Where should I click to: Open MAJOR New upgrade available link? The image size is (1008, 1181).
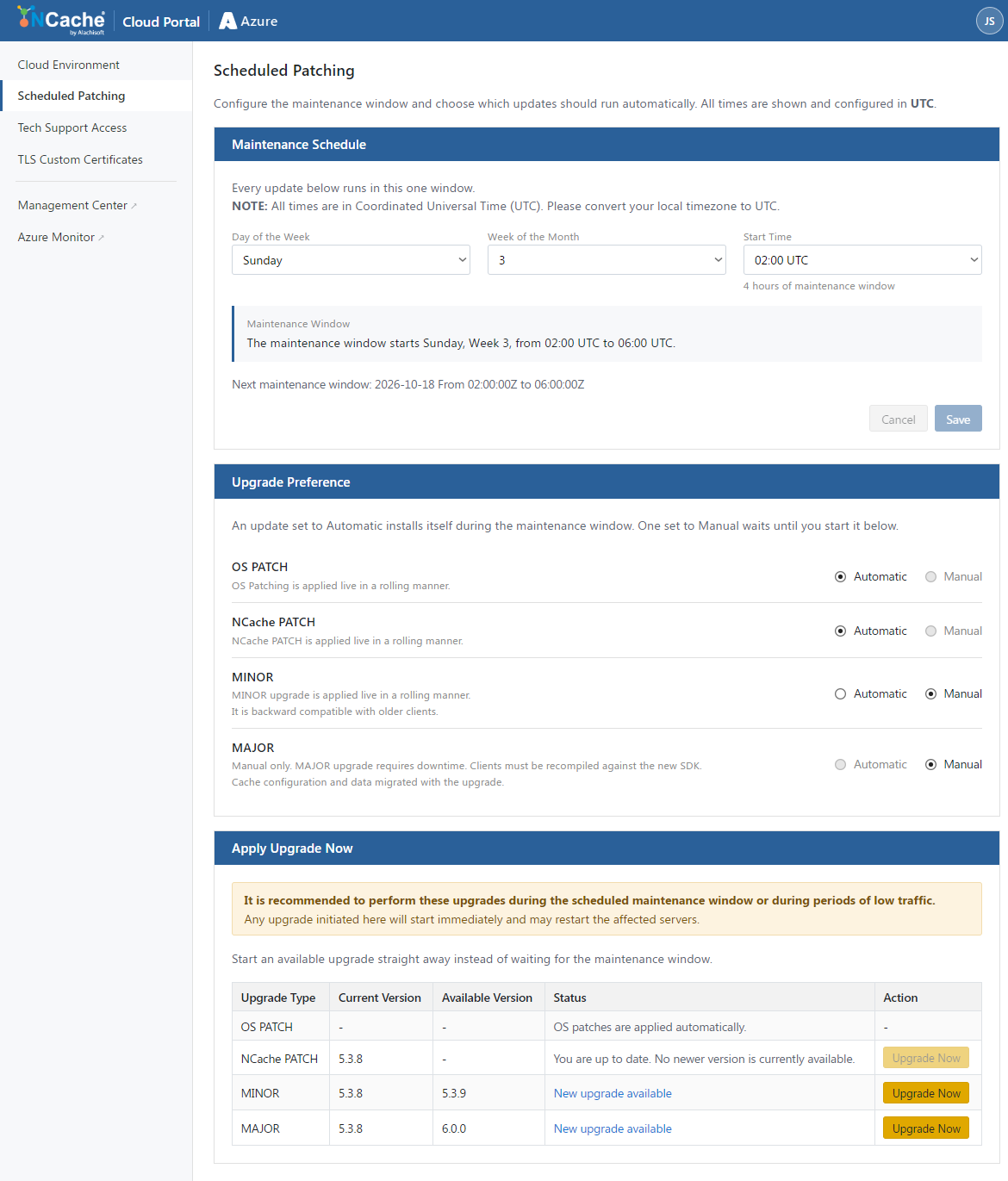point(613,1128)
